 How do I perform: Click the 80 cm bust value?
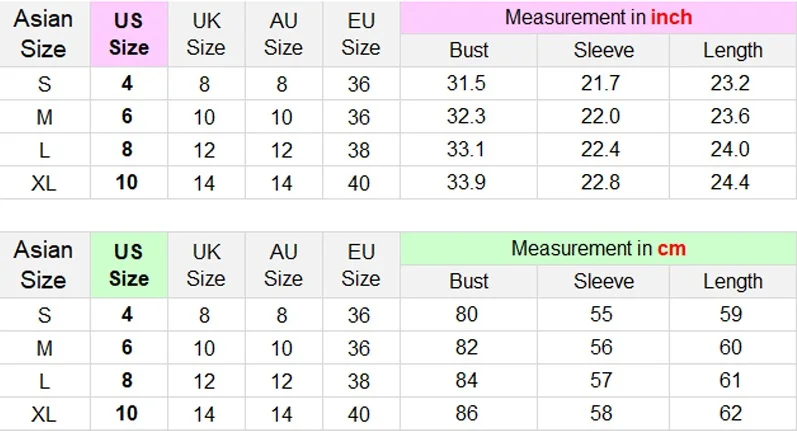click(468, 315)
